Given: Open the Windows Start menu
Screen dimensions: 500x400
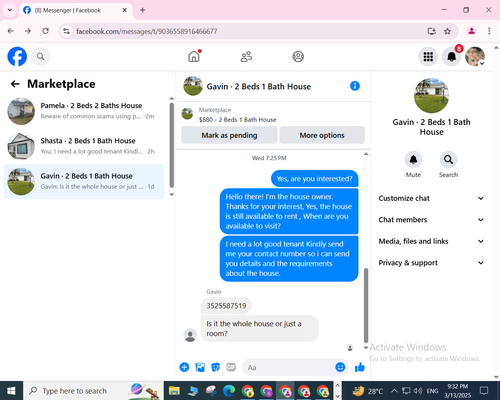Looking at the screenshot, I should coord(11,391).
